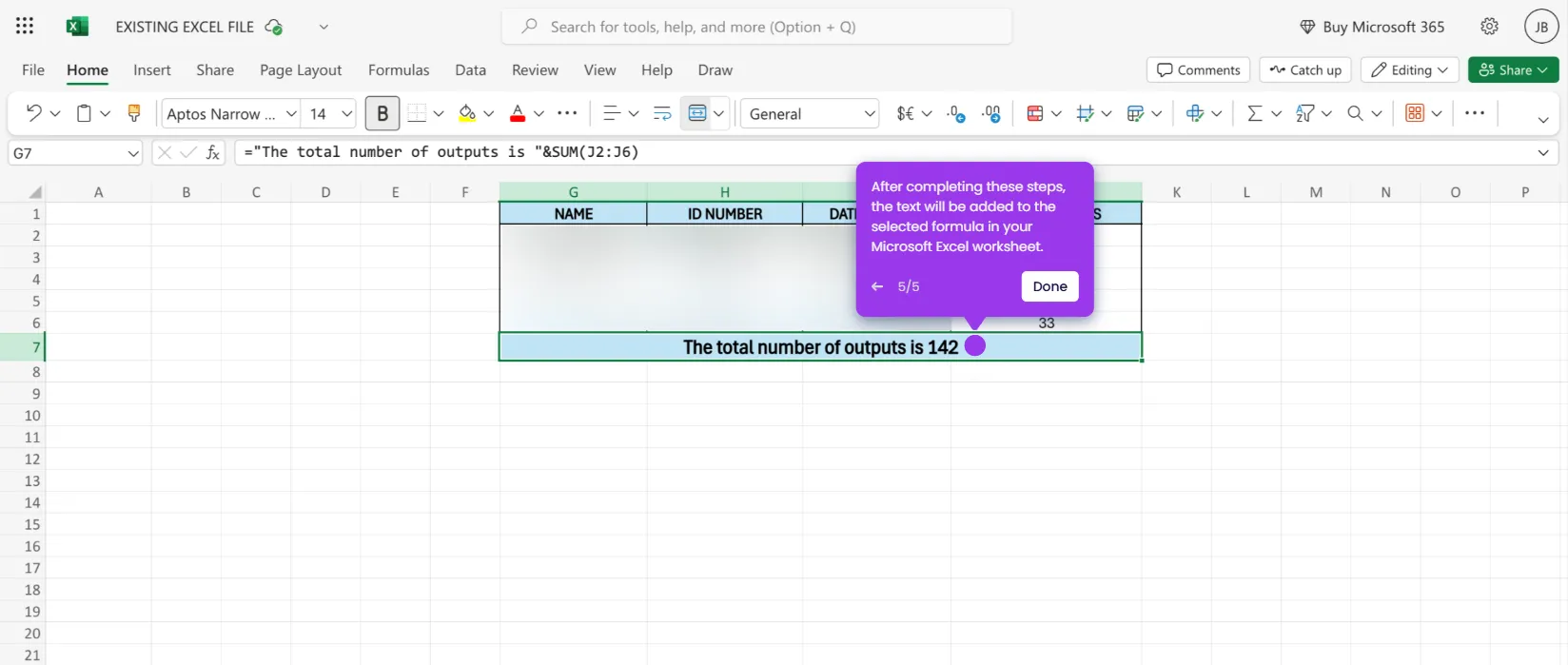Click the green Share button
Screen dimensions: 1568x665
[1513, 69]
